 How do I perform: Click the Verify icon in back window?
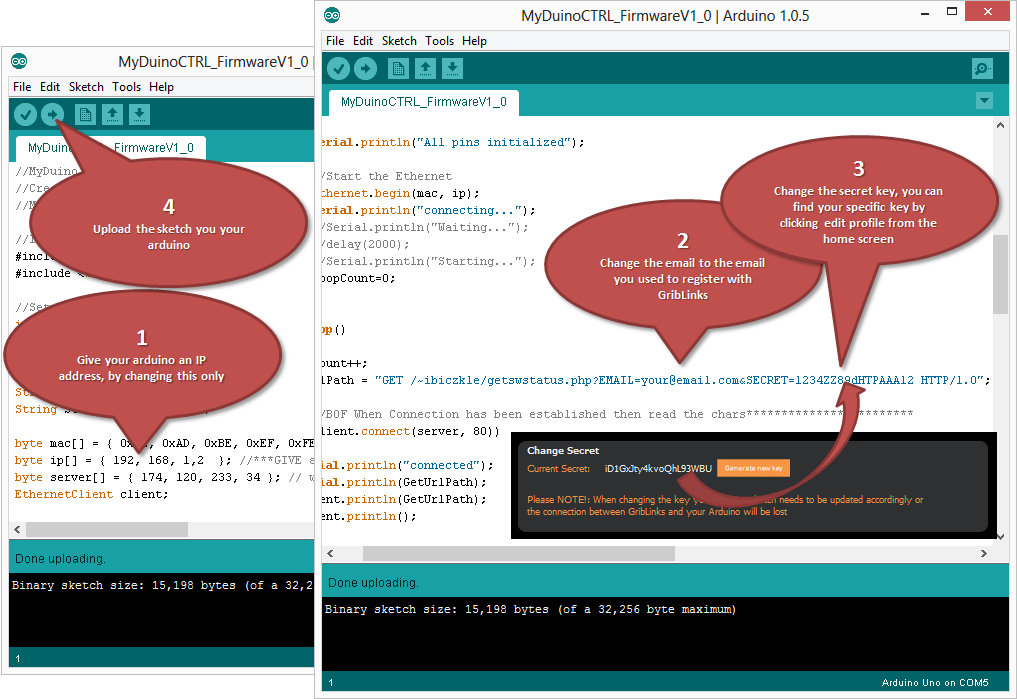(25, 115)
